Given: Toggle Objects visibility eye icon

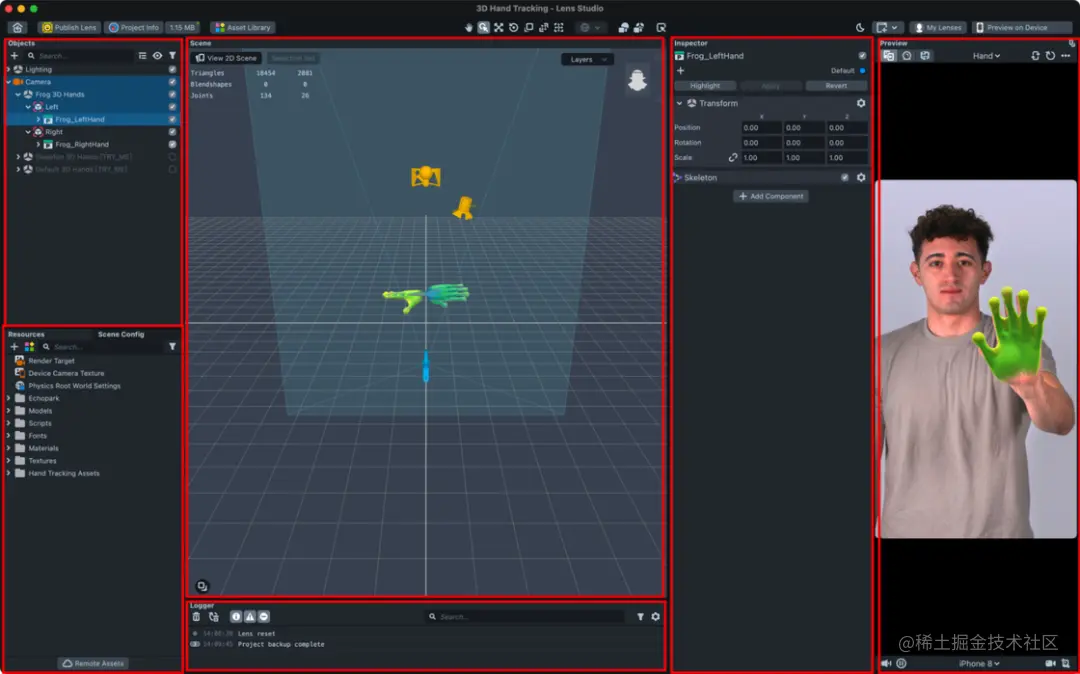Looking at the screenshot, I should 158,56.
